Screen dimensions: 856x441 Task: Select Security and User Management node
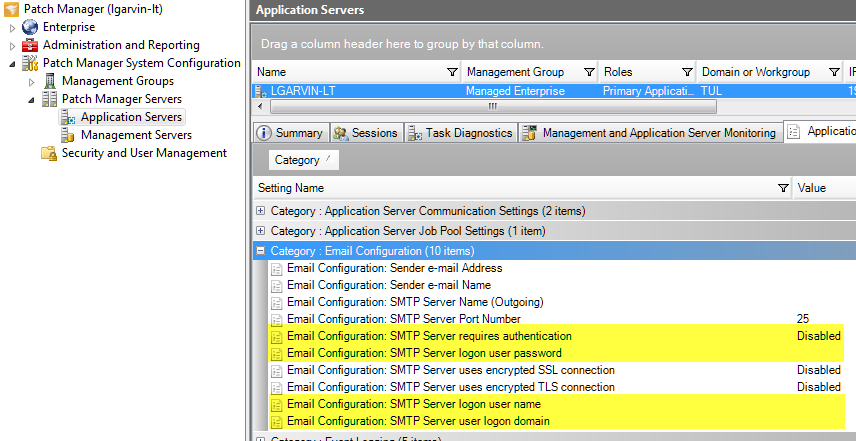(x=144, y=153)
